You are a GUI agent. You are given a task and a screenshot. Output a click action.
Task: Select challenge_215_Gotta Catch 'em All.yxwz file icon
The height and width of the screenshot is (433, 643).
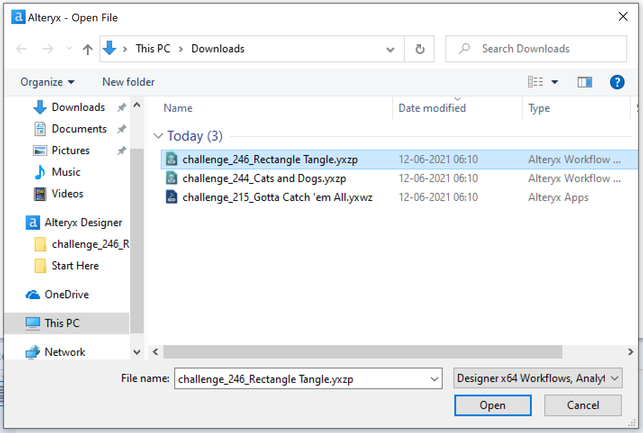coord(172,197)
